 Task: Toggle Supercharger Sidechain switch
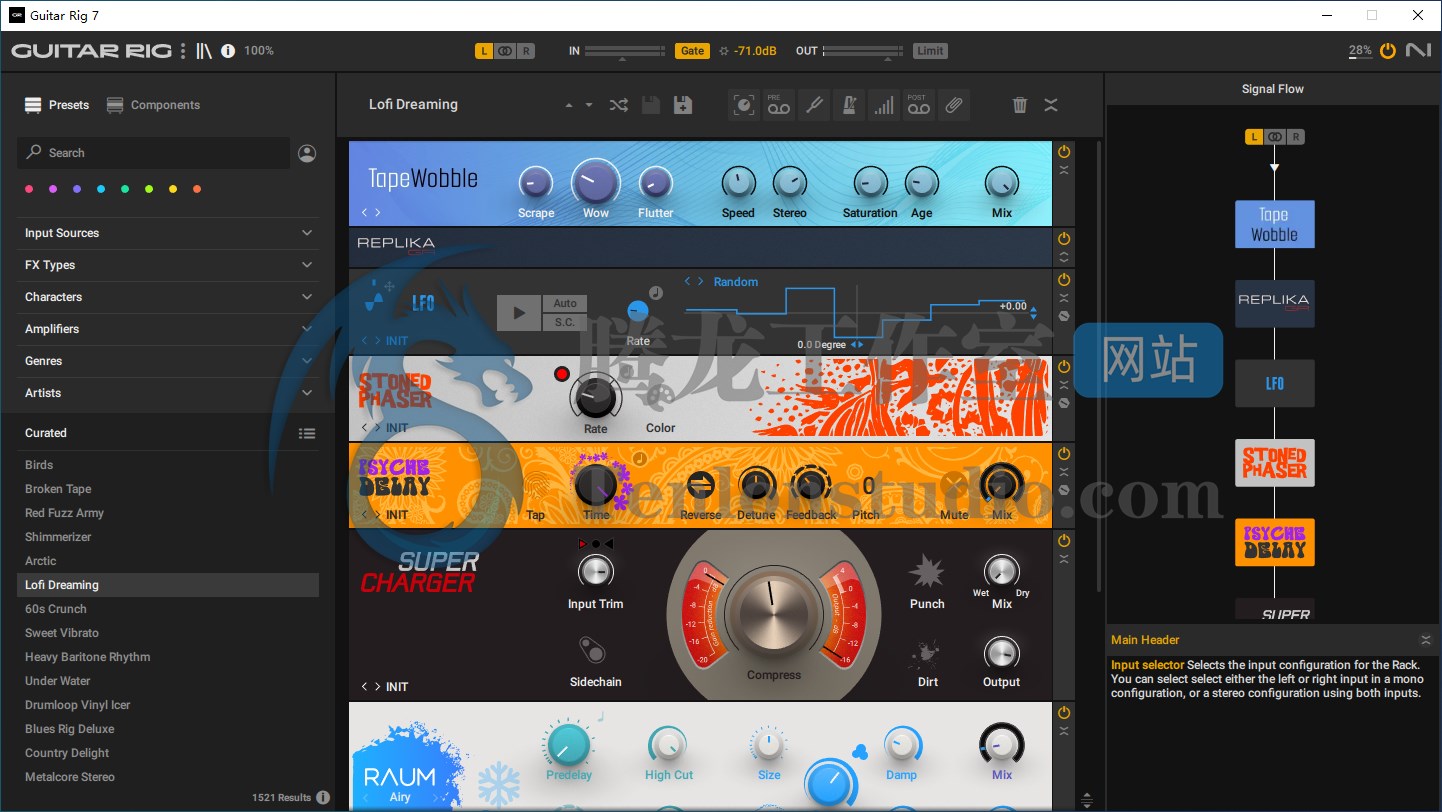[592, 652]
